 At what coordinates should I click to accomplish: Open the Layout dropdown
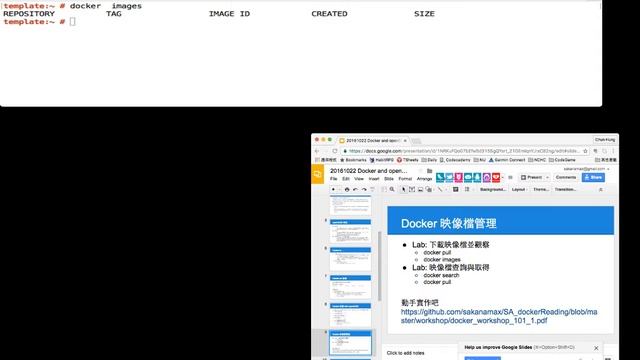point(519,189)
